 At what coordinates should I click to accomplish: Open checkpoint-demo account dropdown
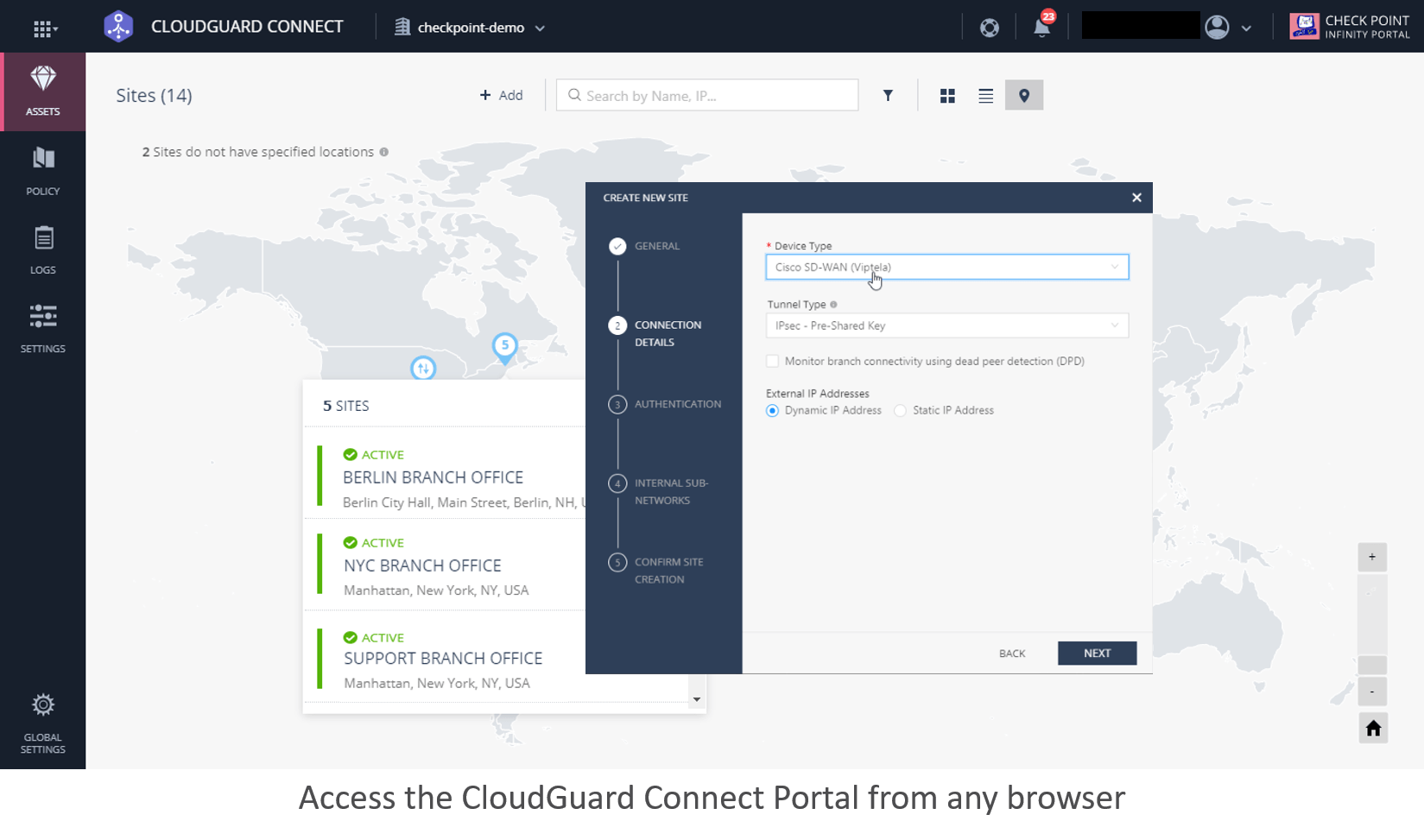pyautogui.click(x=471, y=28)
